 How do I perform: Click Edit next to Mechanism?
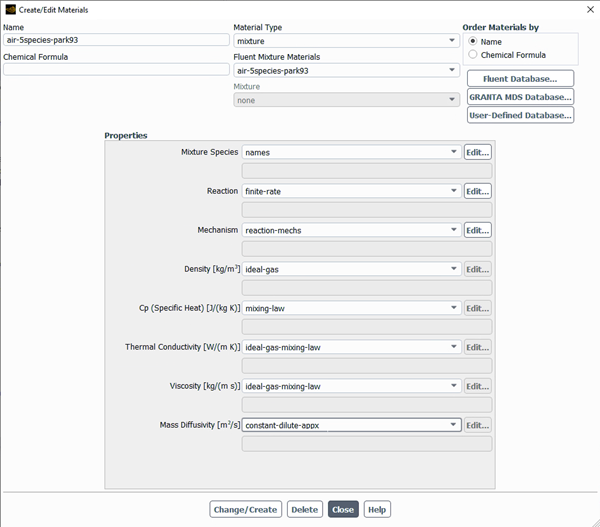(477, 230)
